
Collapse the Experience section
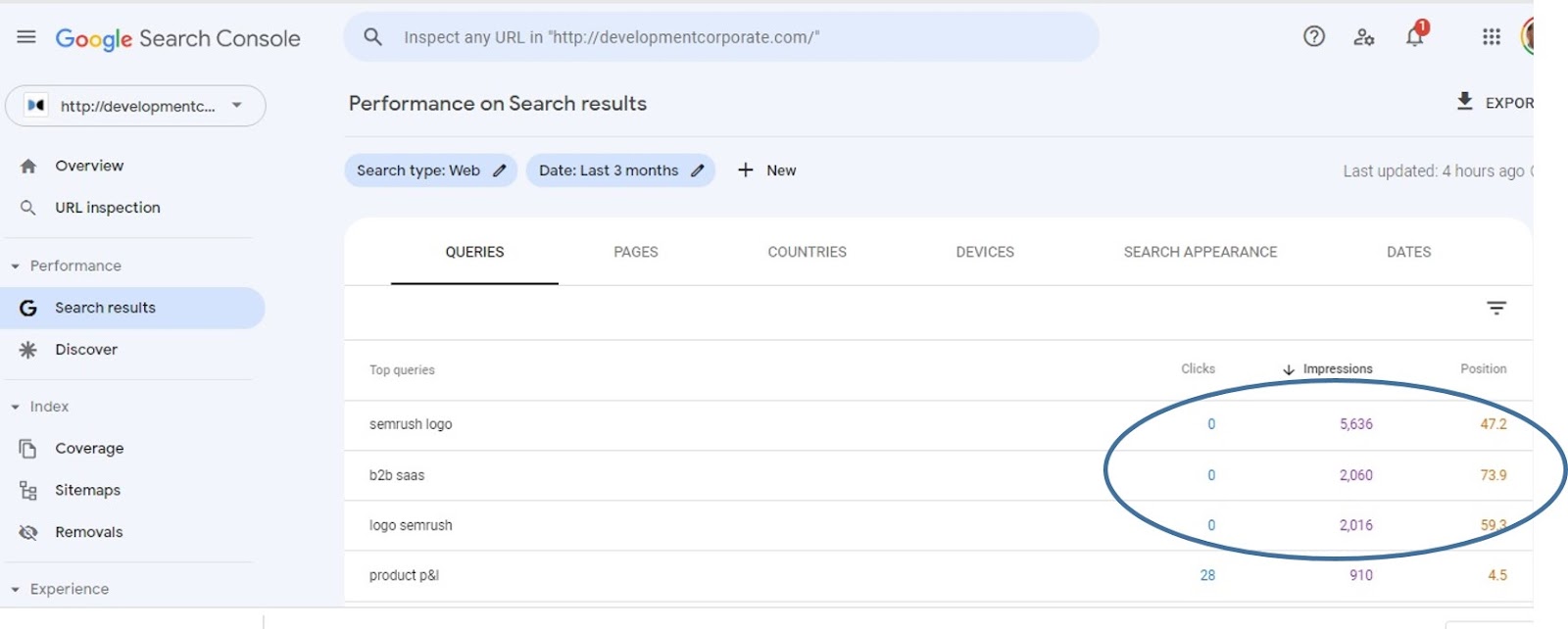click(16, 590)
